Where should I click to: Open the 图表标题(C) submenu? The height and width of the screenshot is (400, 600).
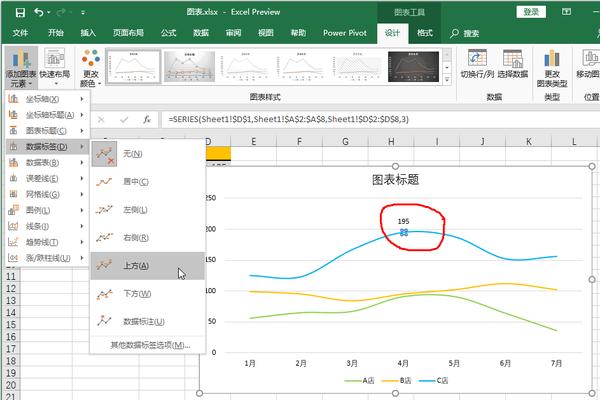[x=46, y=131]
